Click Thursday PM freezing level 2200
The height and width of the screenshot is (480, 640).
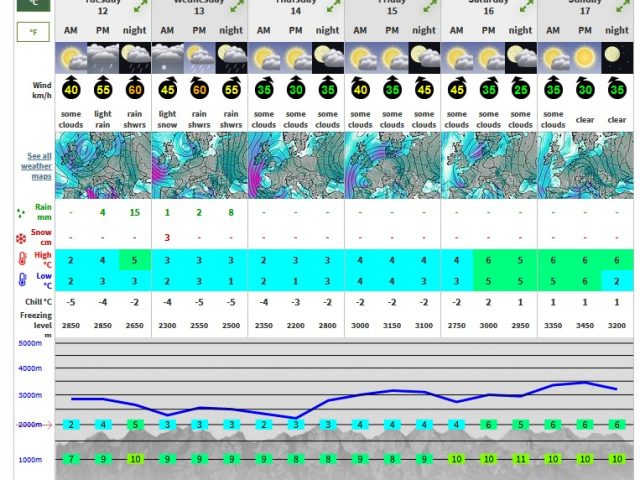pos(296,325)
